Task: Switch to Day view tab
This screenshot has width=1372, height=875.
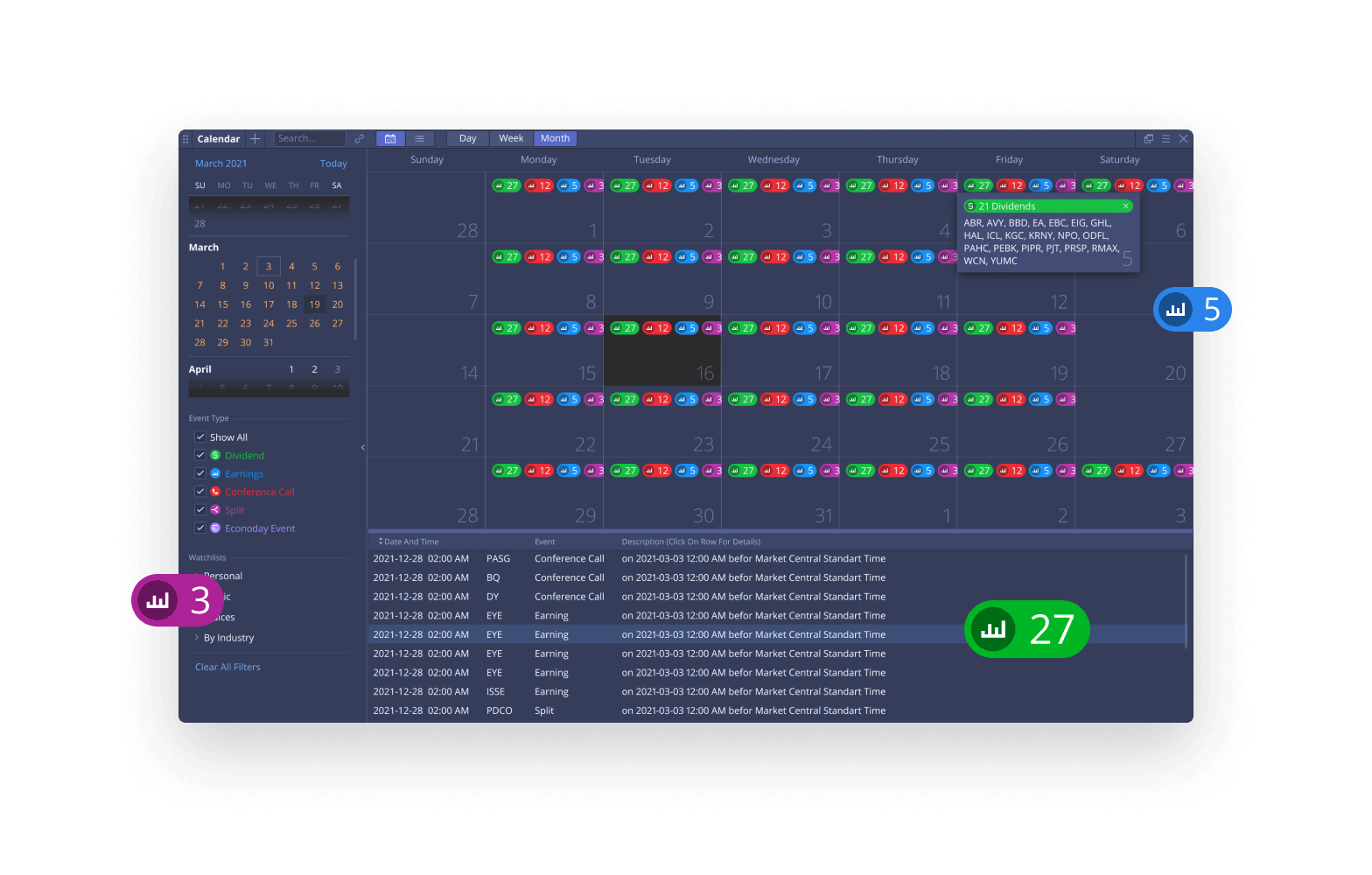Action: (467, 138)
